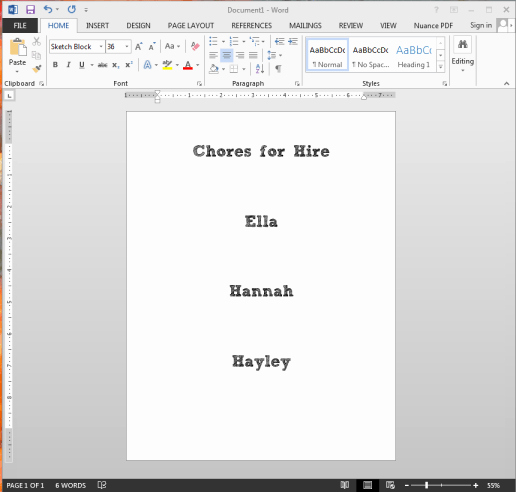Viewport: 516px width, 492px height.
Task: Select the Bullets list icon
Action: 213,41
